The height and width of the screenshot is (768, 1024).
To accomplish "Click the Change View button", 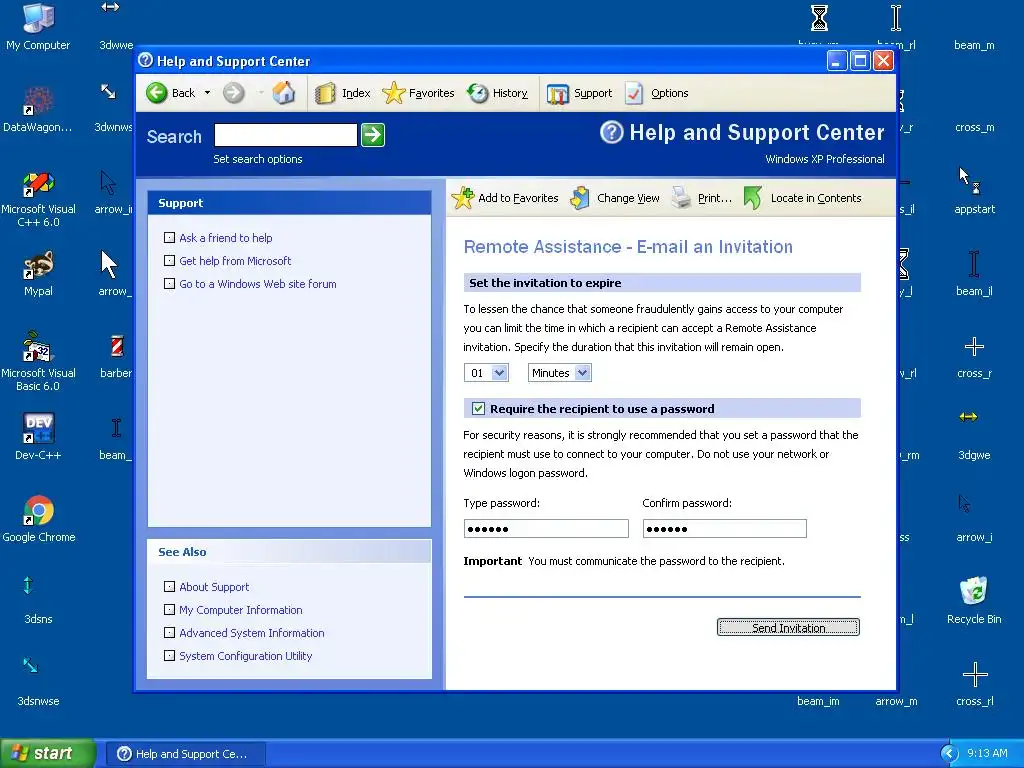I will [x=615, y=198].
